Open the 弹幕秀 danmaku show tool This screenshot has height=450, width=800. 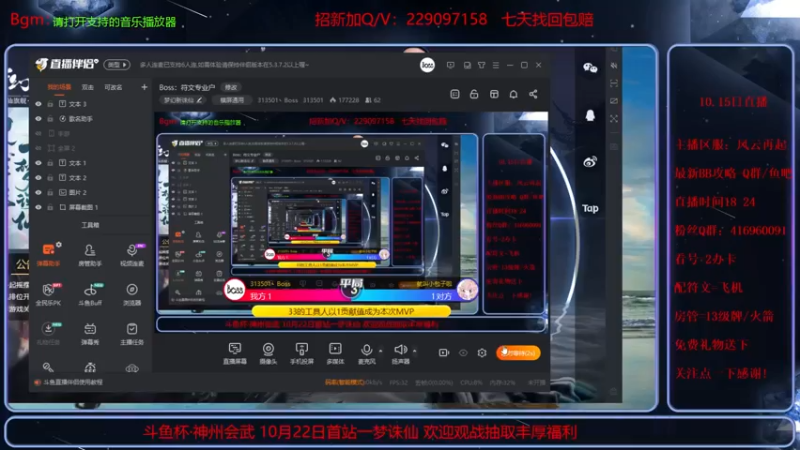[x=90, y=334]
